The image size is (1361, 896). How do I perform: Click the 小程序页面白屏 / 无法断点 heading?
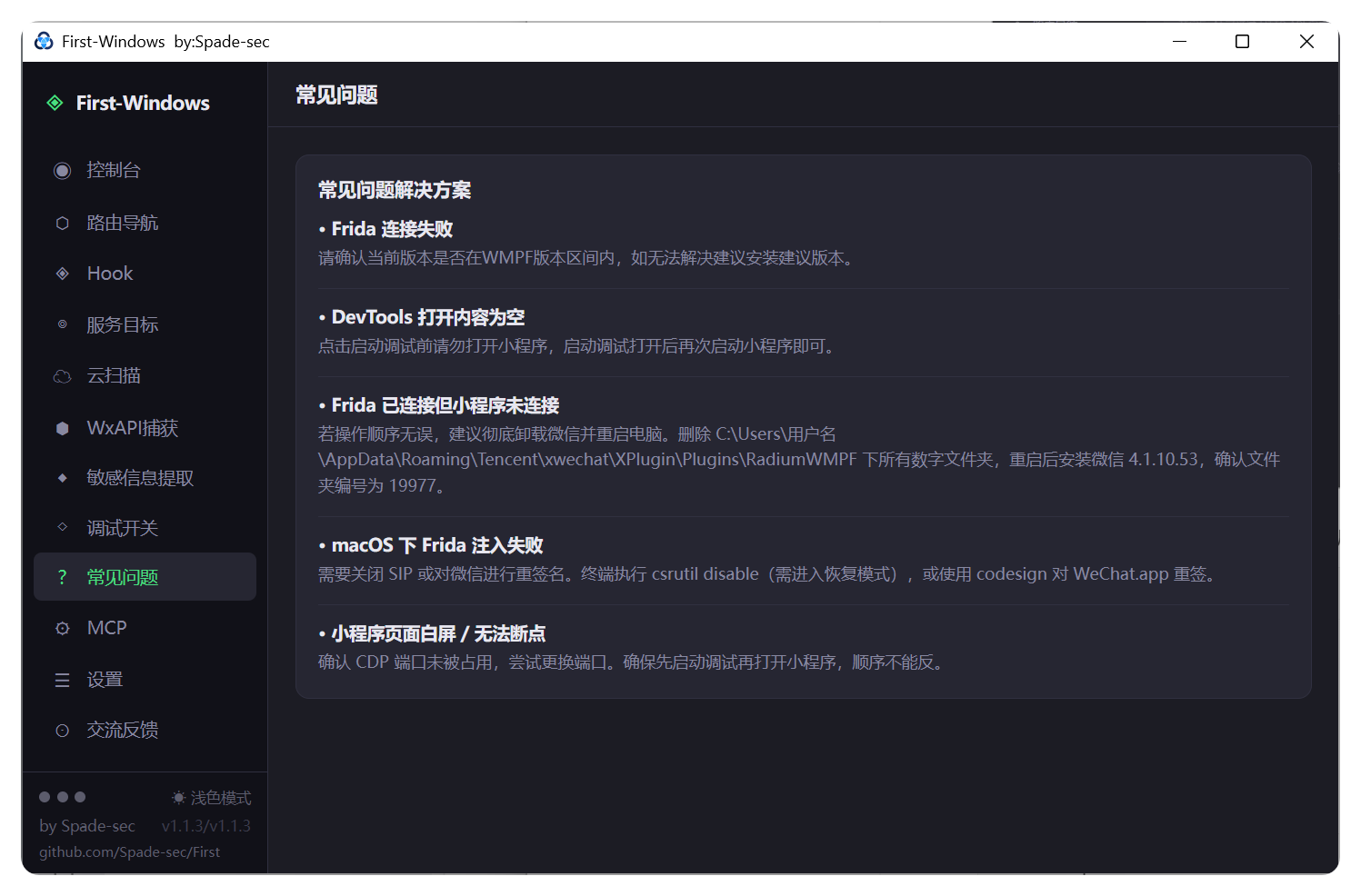click(x=432, y=633)
